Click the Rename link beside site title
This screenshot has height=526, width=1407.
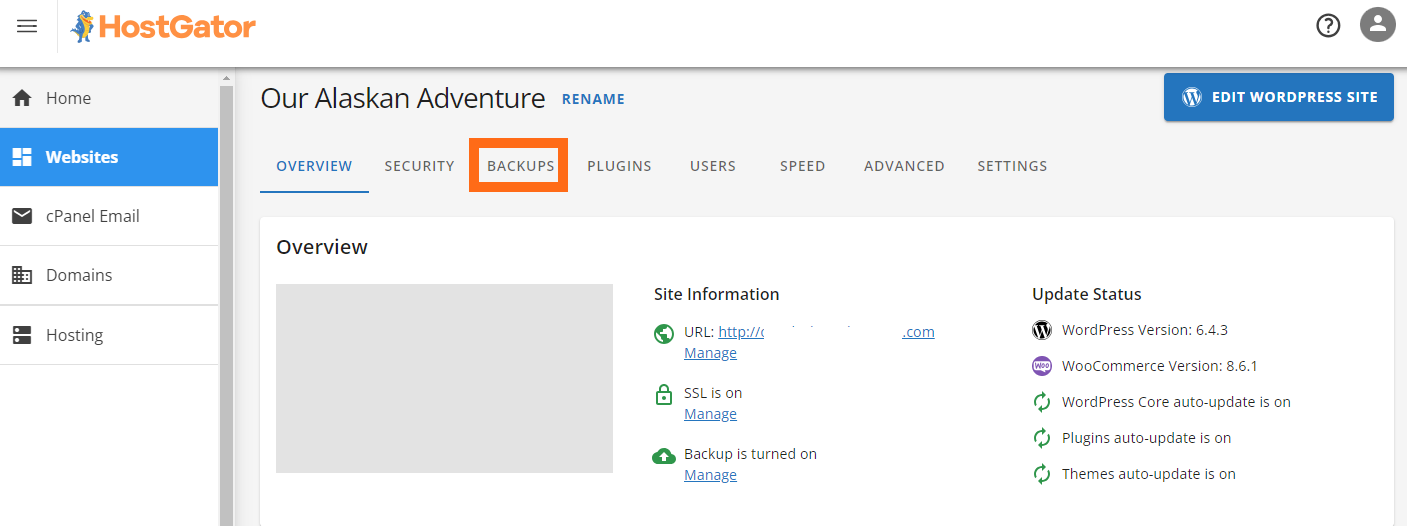click(593, 99)
